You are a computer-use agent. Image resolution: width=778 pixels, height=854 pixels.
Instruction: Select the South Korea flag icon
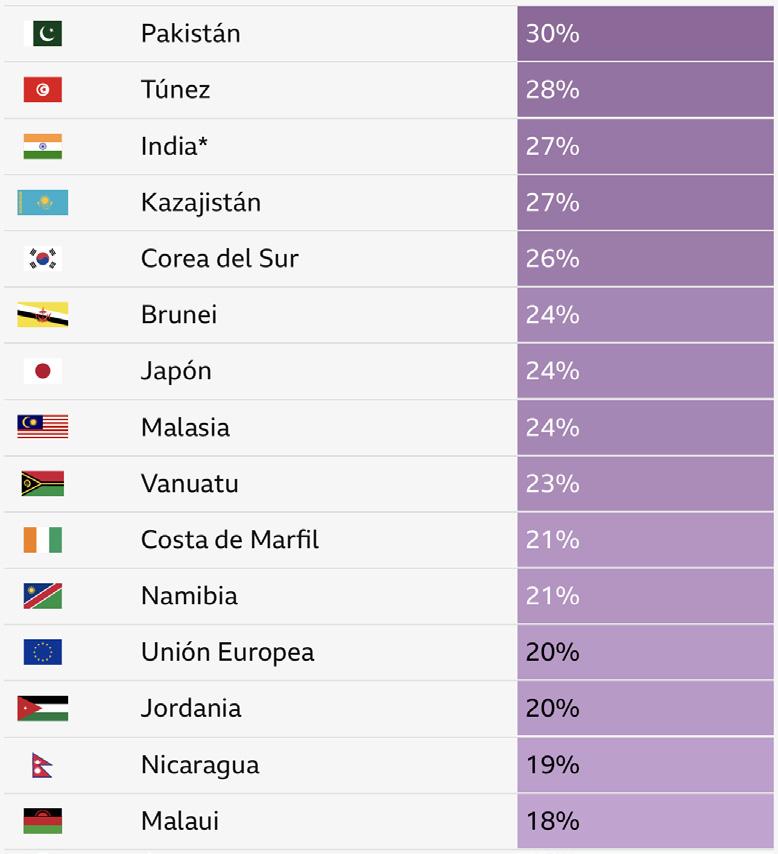point(43,259)
